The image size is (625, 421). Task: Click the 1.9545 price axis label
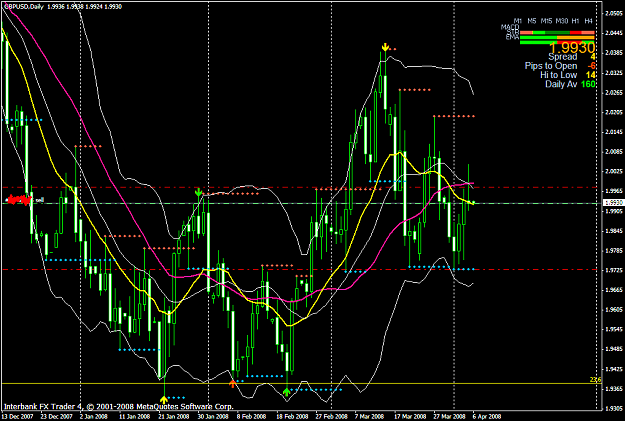(x=613, y=329)
